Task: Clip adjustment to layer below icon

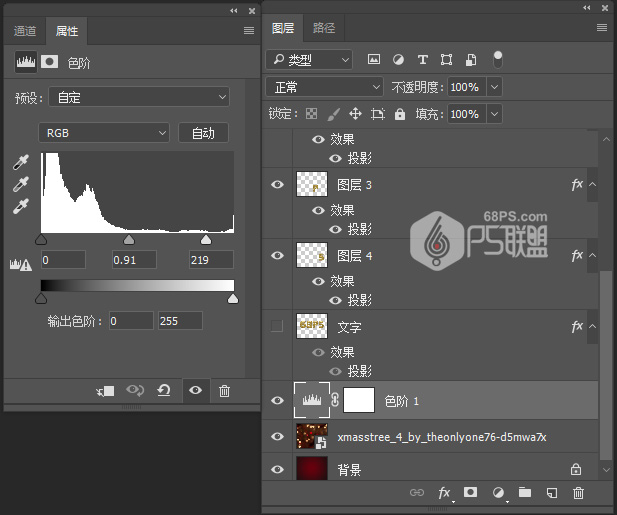Action: coord(105,391)
